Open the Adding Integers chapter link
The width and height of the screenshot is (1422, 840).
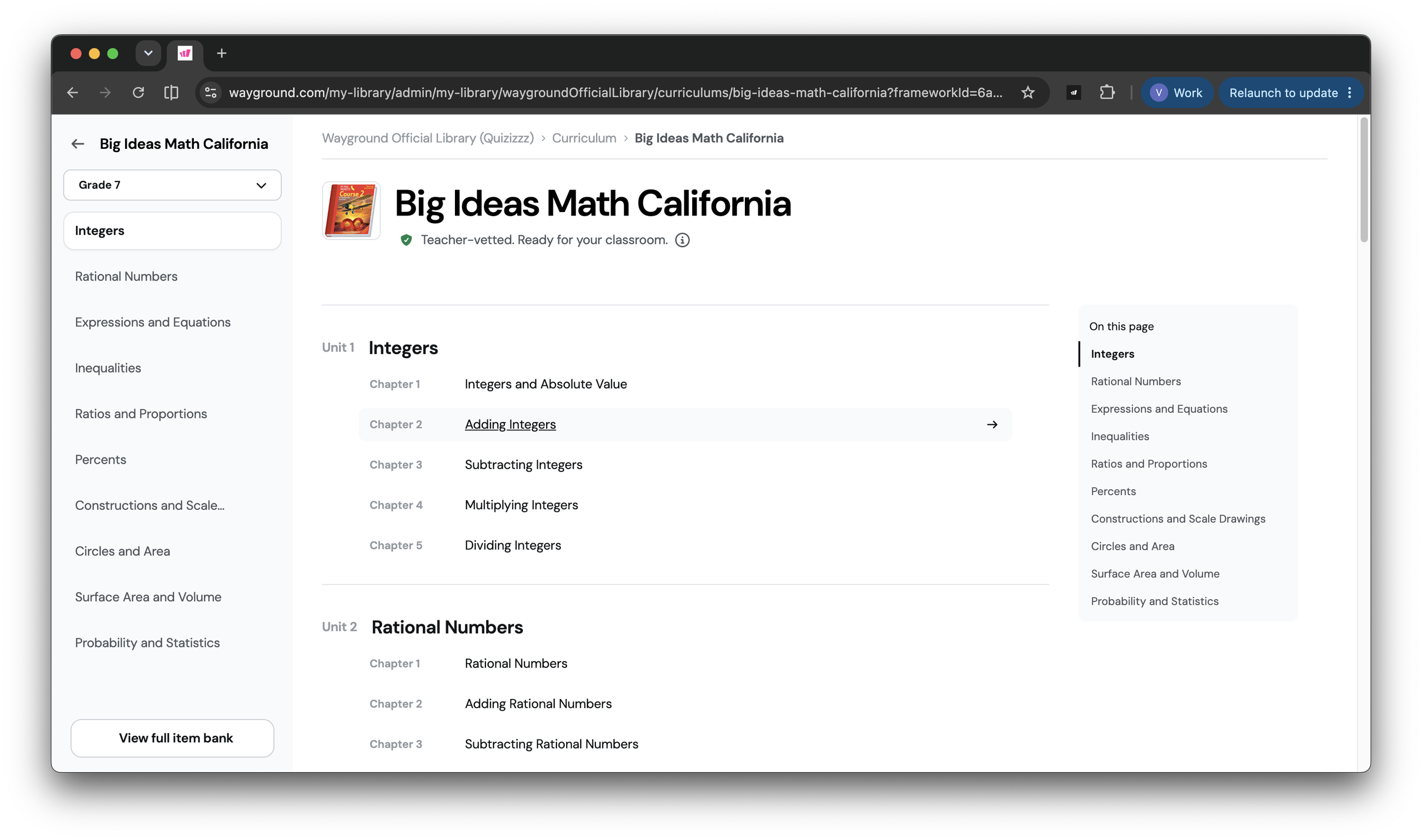510,425
